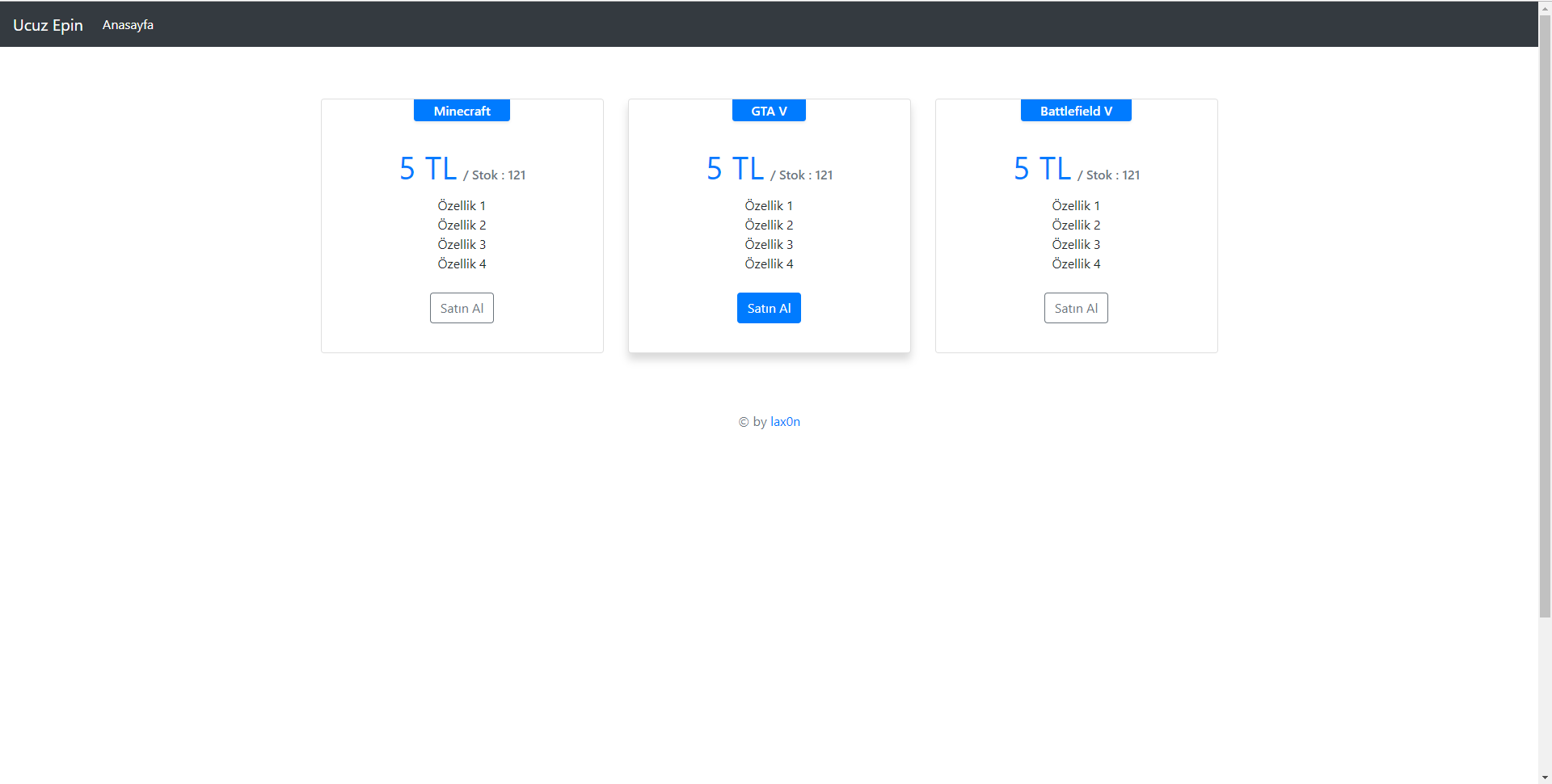Buy Minecraft with its Satın Al button
This screenshot has height=784, width=1552.
pos(462,308)
